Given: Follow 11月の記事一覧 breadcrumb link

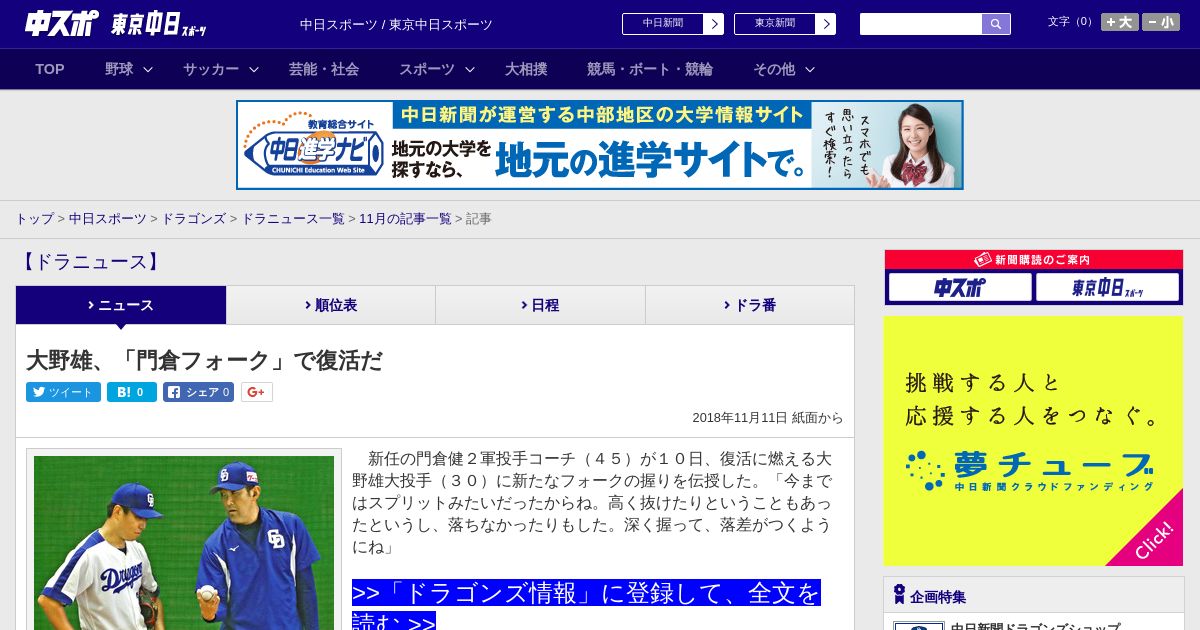Looking at the screenshot, I should tap(405, 219).
